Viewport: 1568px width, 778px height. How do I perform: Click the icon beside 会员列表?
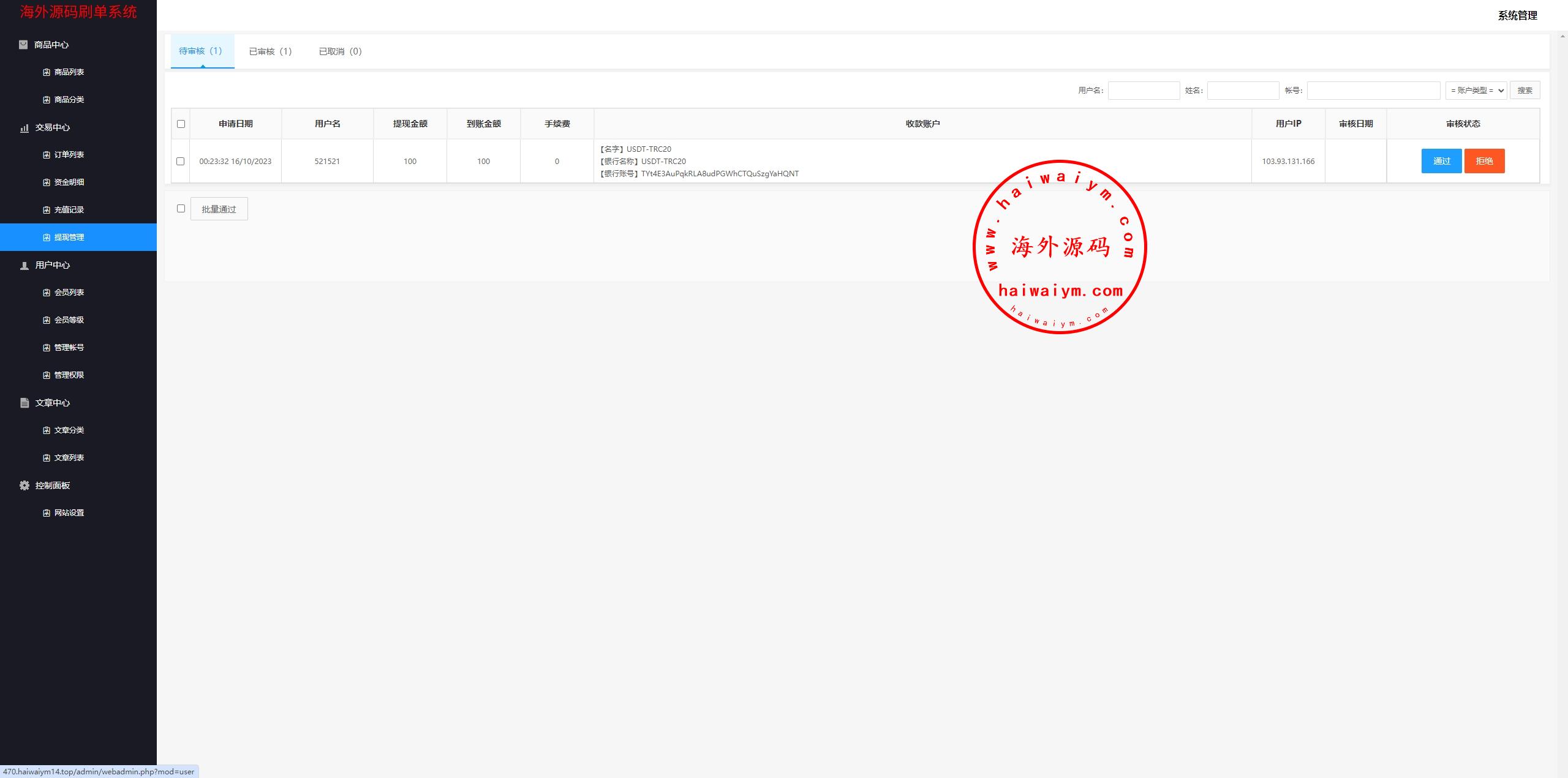coord(47,293)
